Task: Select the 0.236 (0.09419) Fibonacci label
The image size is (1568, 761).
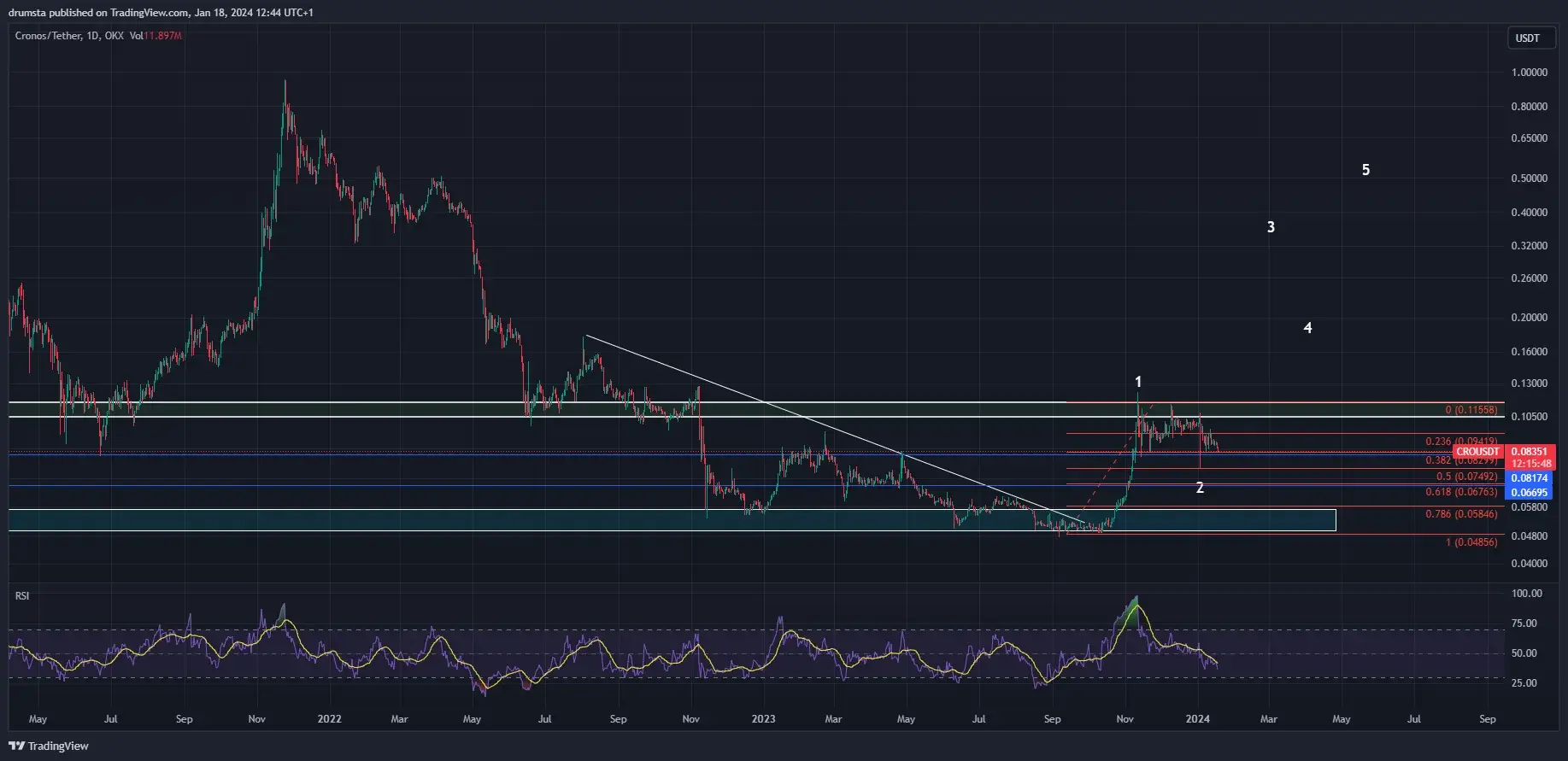Action: pyautogui.click(x=1461, y=442)
